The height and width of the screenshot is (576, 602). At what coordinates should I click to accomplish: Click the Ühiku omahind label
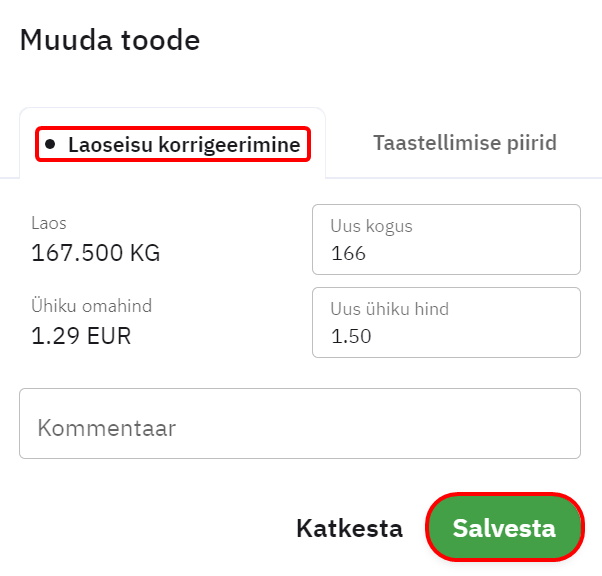[92, 306]
